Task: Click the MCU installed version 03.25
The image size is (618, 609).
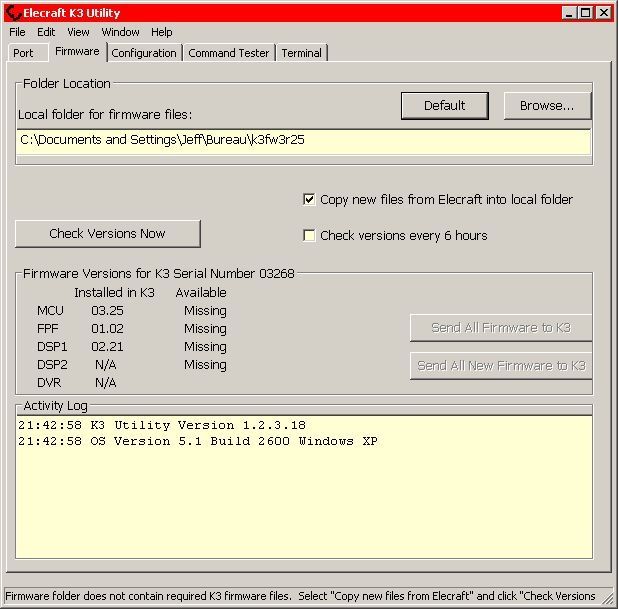Action: [x=107, y=311]
